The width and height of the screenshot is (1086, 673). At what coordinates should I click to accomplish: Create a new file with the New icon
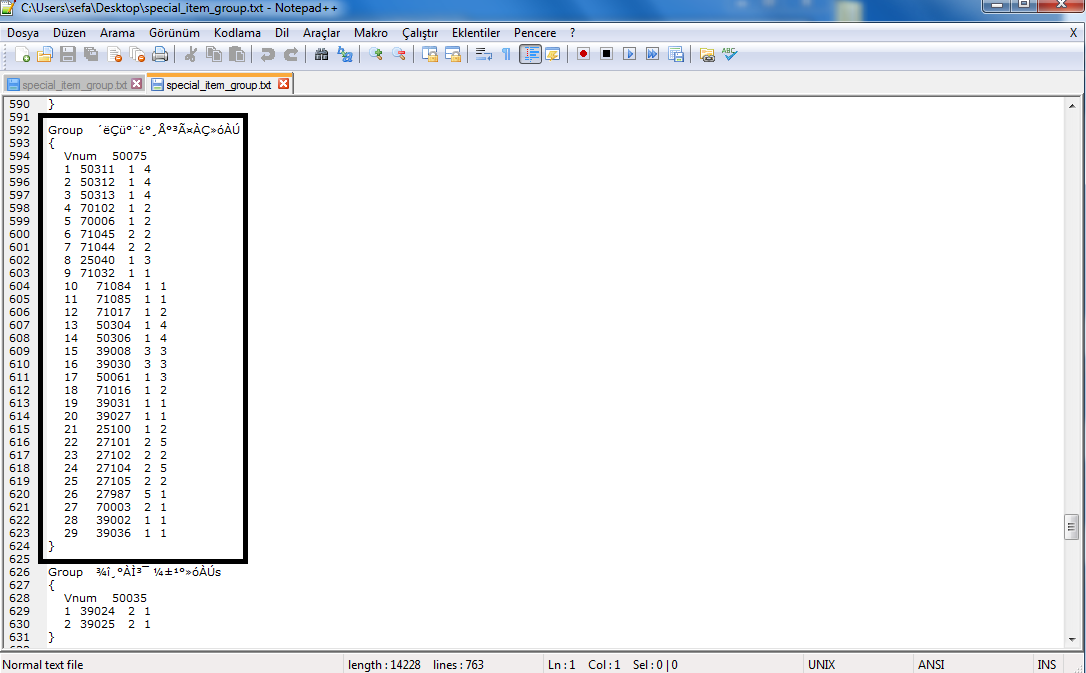[22, 54]
